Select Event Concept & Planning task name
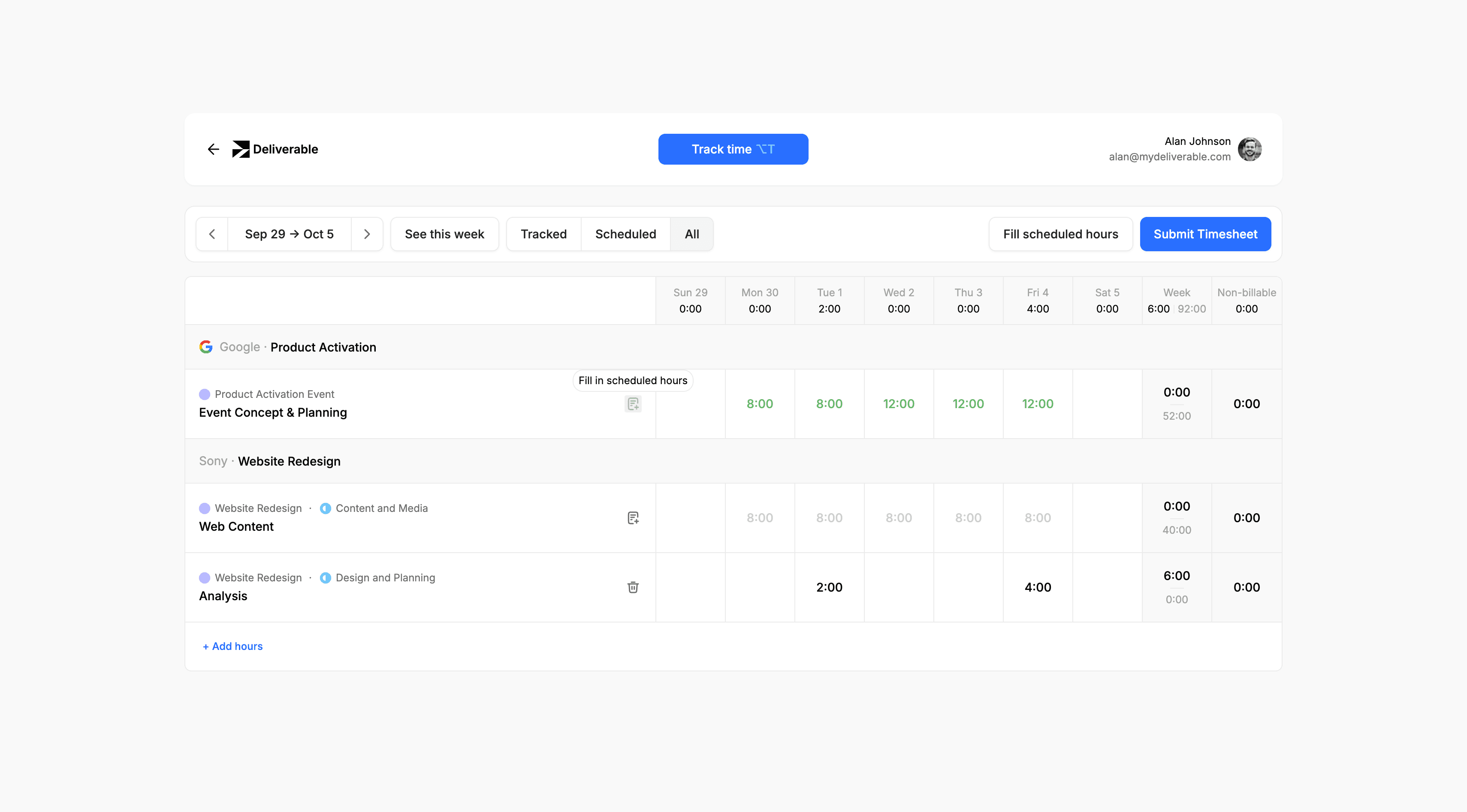 click(x=273, y=412)
